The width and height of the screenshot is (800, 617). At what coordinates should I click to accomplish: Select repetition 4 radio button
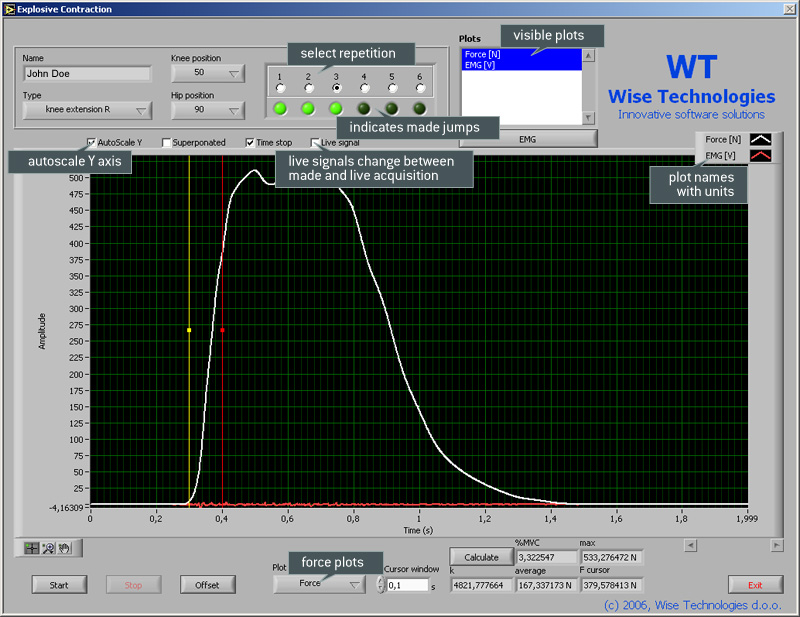click(x=364, y=88)
